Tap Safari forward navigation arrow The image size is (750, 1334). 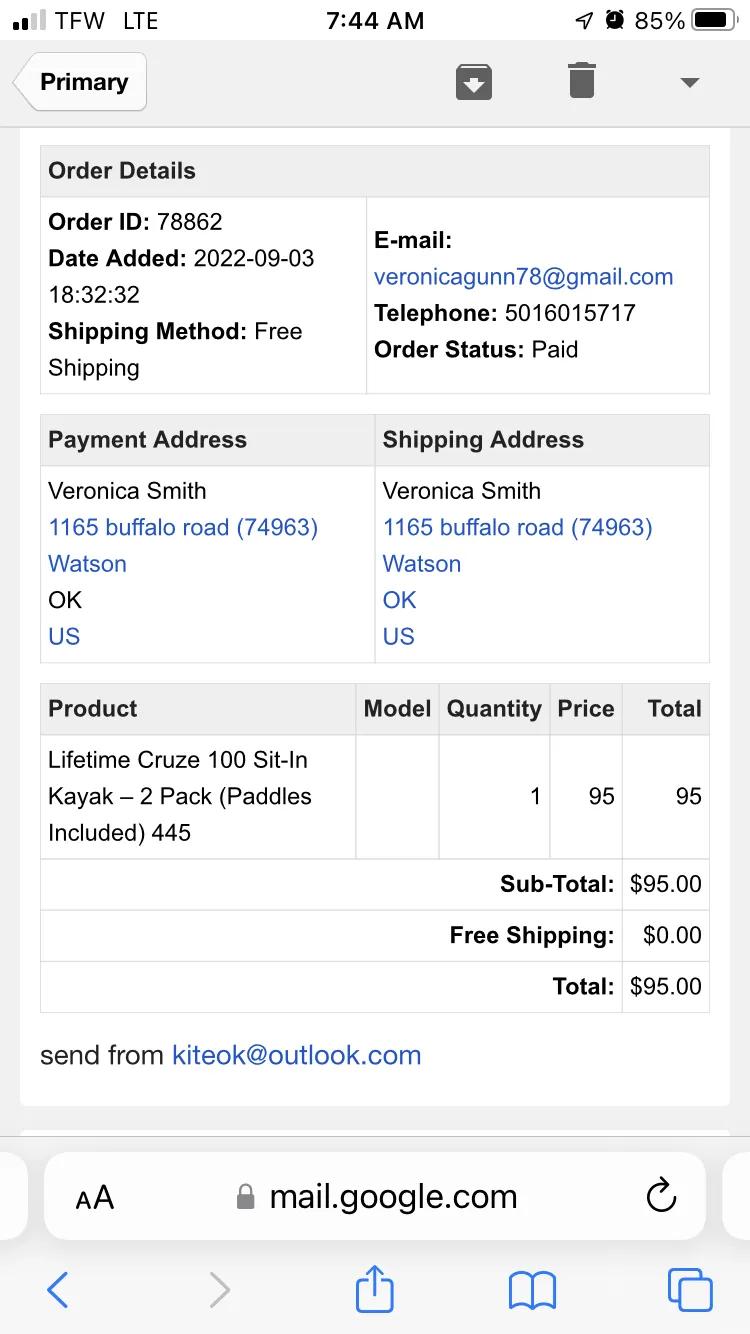tap(219, 1290)
